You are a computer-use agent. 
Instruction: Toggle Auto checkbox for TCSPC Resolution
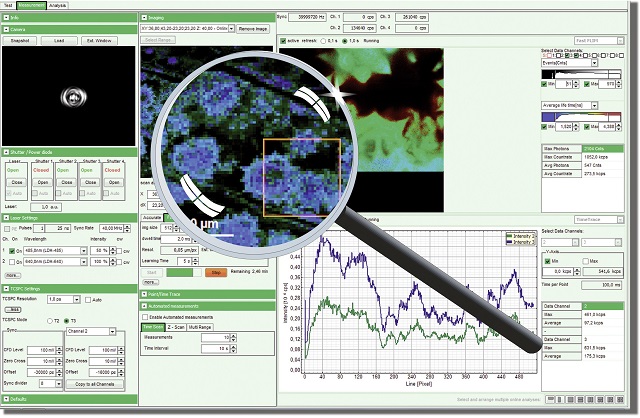(88, 300)
